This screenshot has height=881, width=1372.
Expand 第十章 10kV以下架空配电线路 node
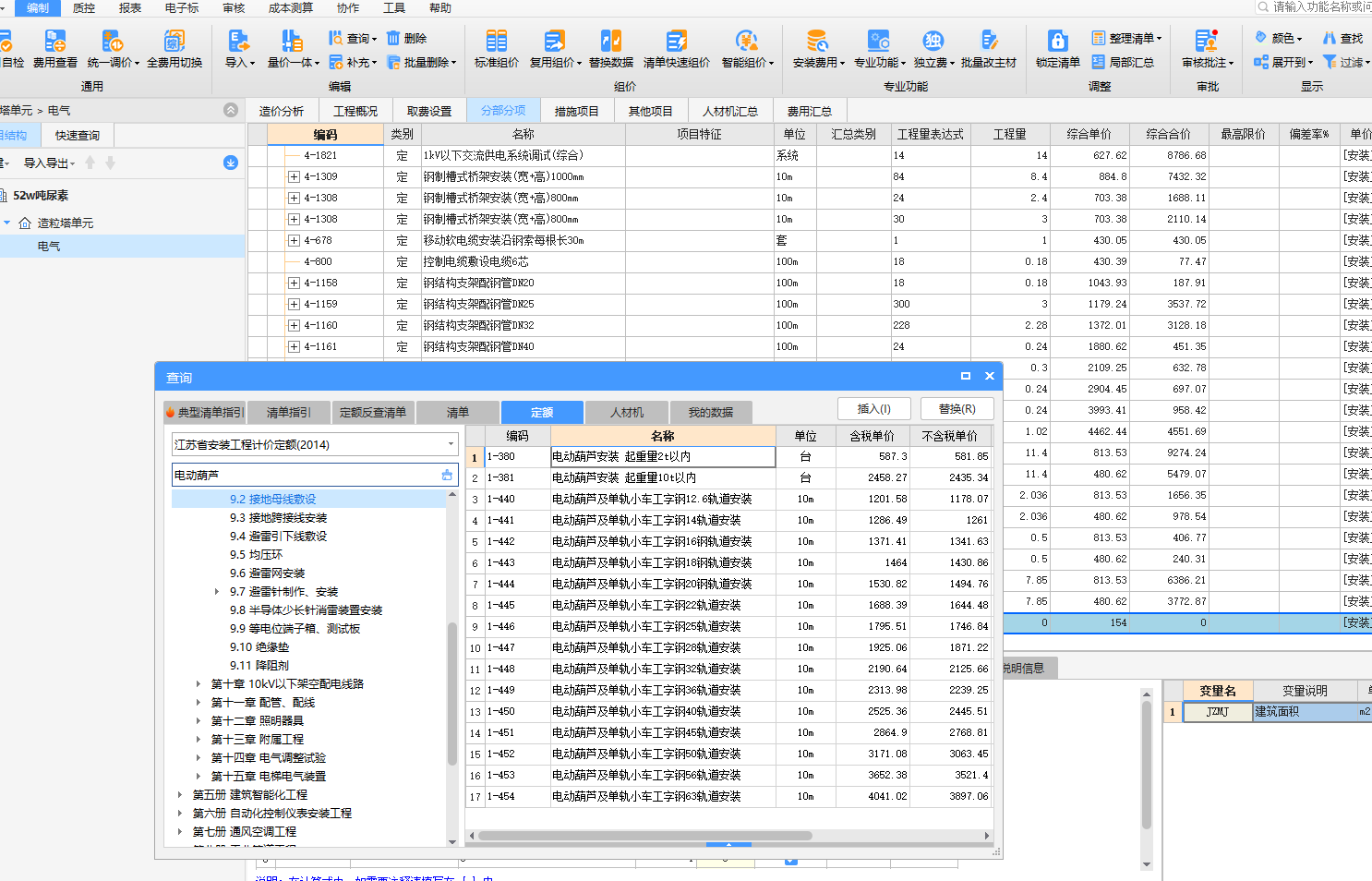(x=199, y=684)
